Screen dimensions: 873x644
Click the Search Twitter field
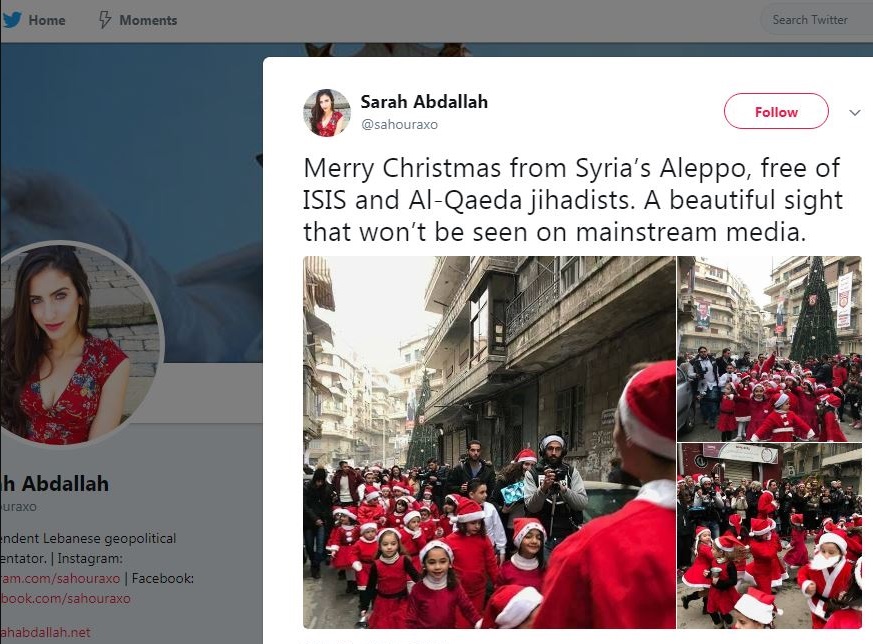pyautogui.click(x=816, y=19)
